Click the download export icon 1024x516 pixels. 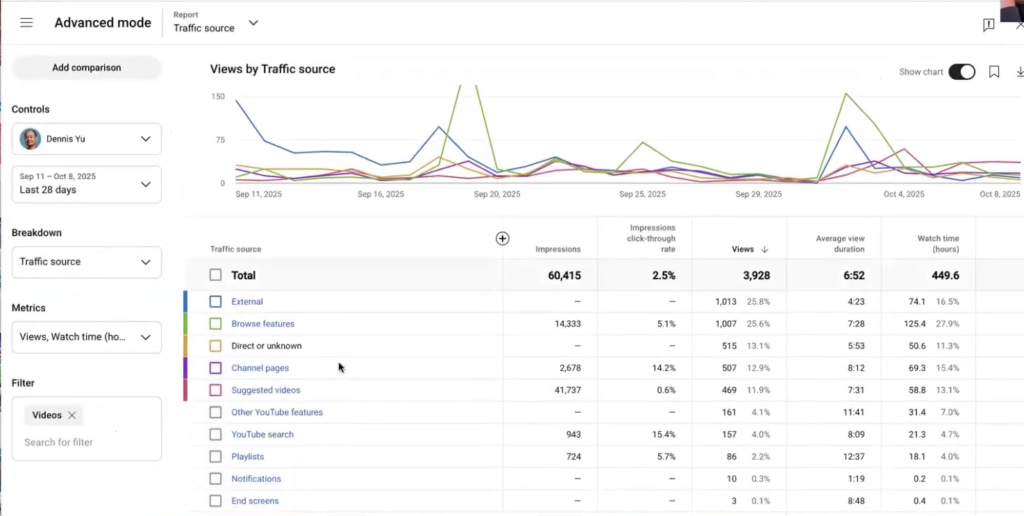tap(1019, 72)
